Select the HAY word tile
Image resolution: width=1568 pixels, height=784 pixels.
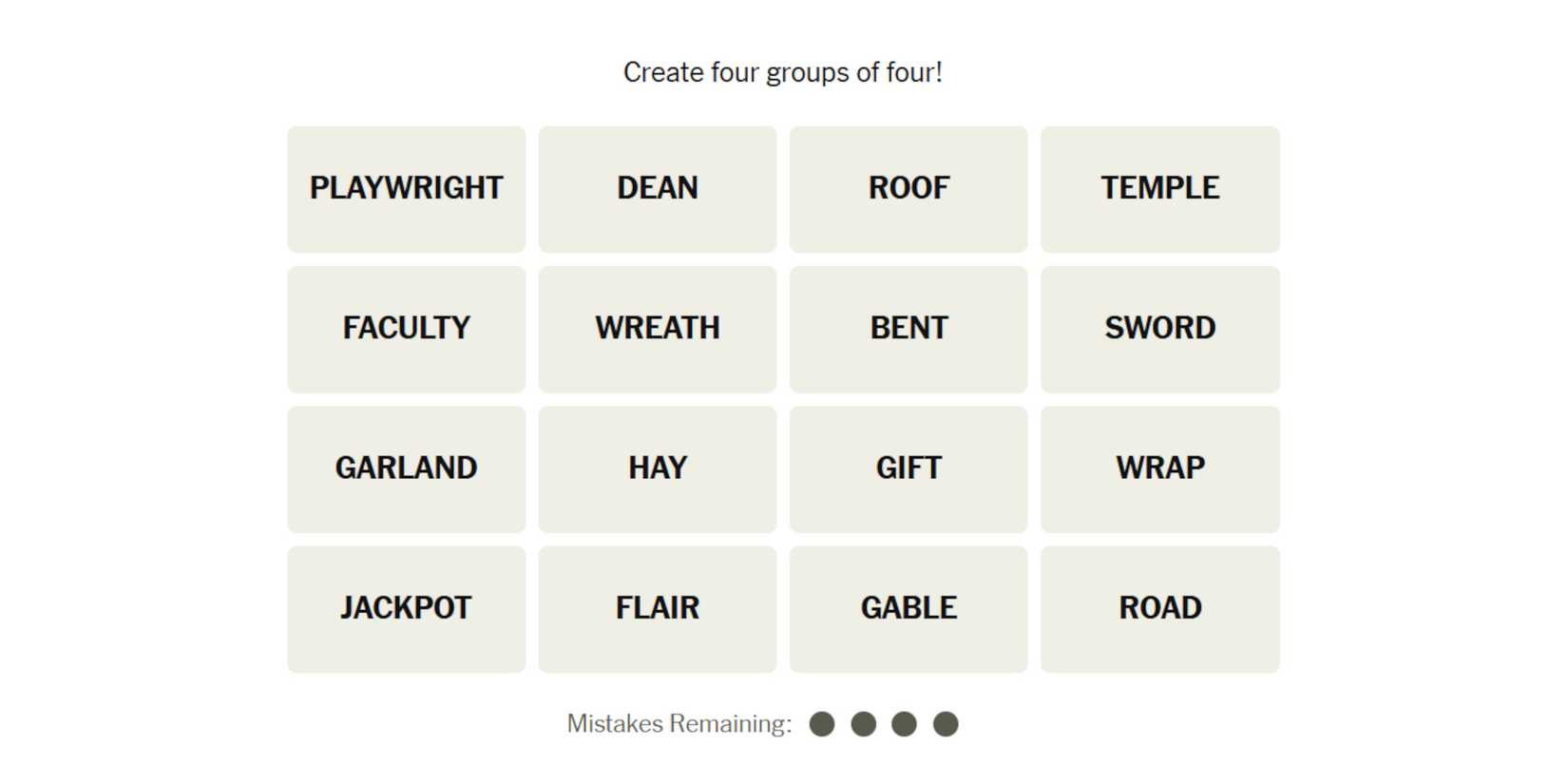point(657,468)
